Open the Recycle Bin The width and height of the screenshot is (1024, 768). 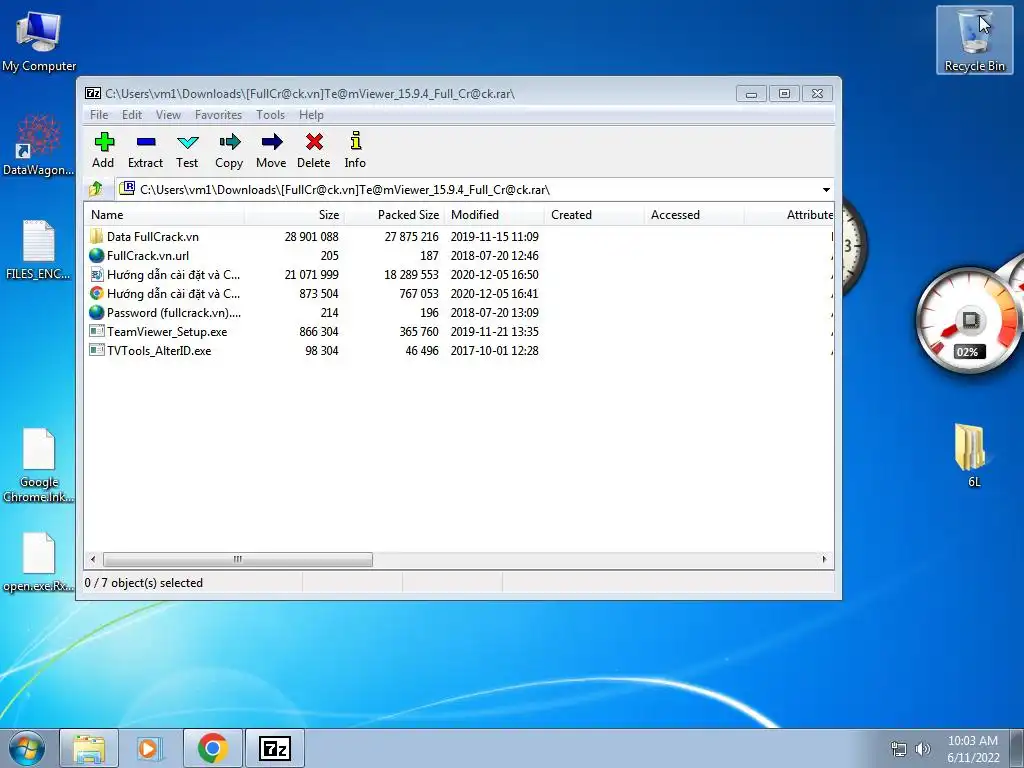[974, 40]
